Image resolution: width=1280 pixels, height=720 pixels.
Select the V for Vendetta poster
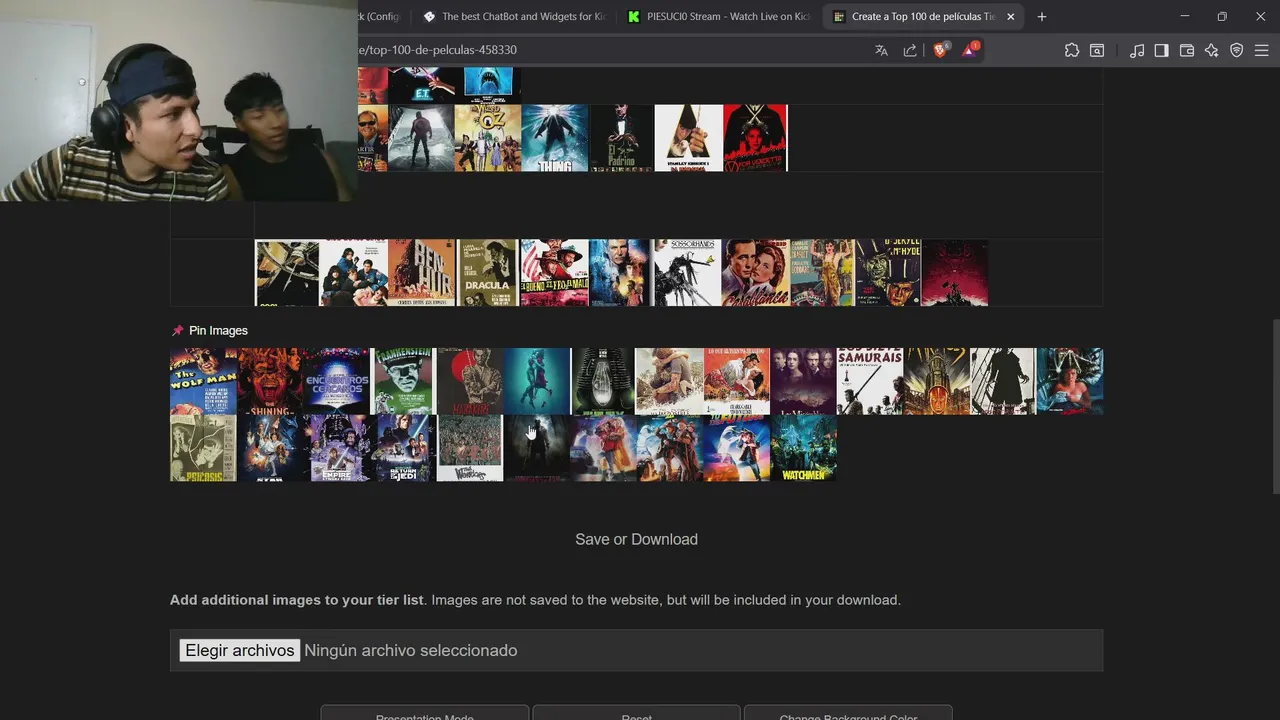tap(755, 138)
